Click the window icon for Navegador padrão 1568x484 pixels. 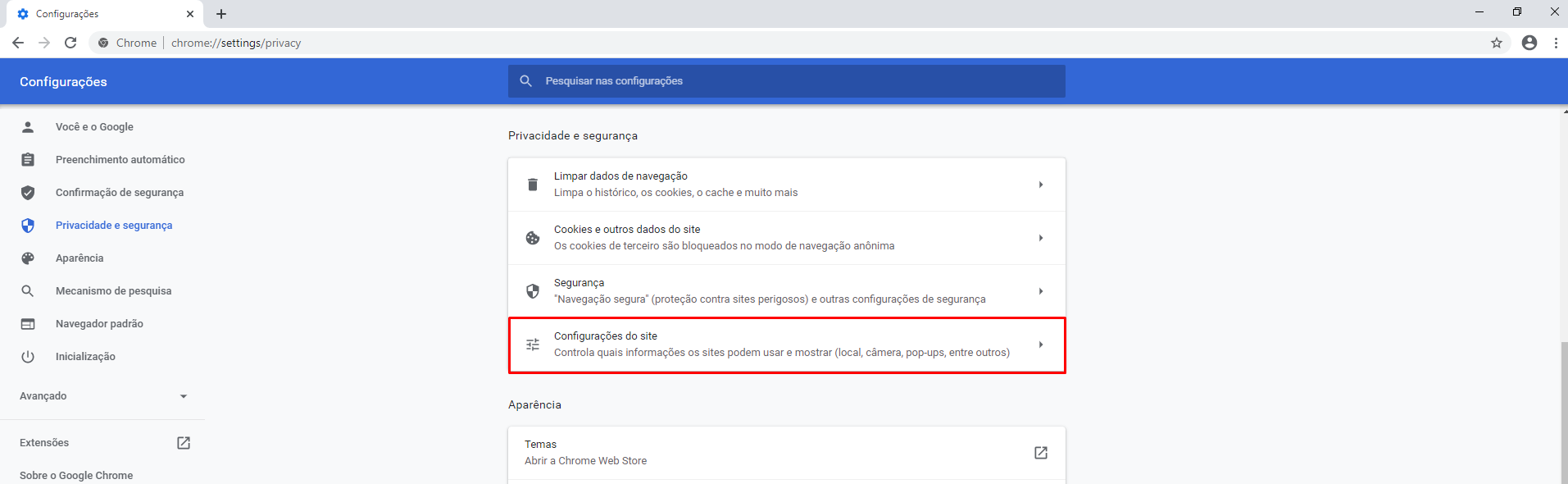click(x=28, y=324)
